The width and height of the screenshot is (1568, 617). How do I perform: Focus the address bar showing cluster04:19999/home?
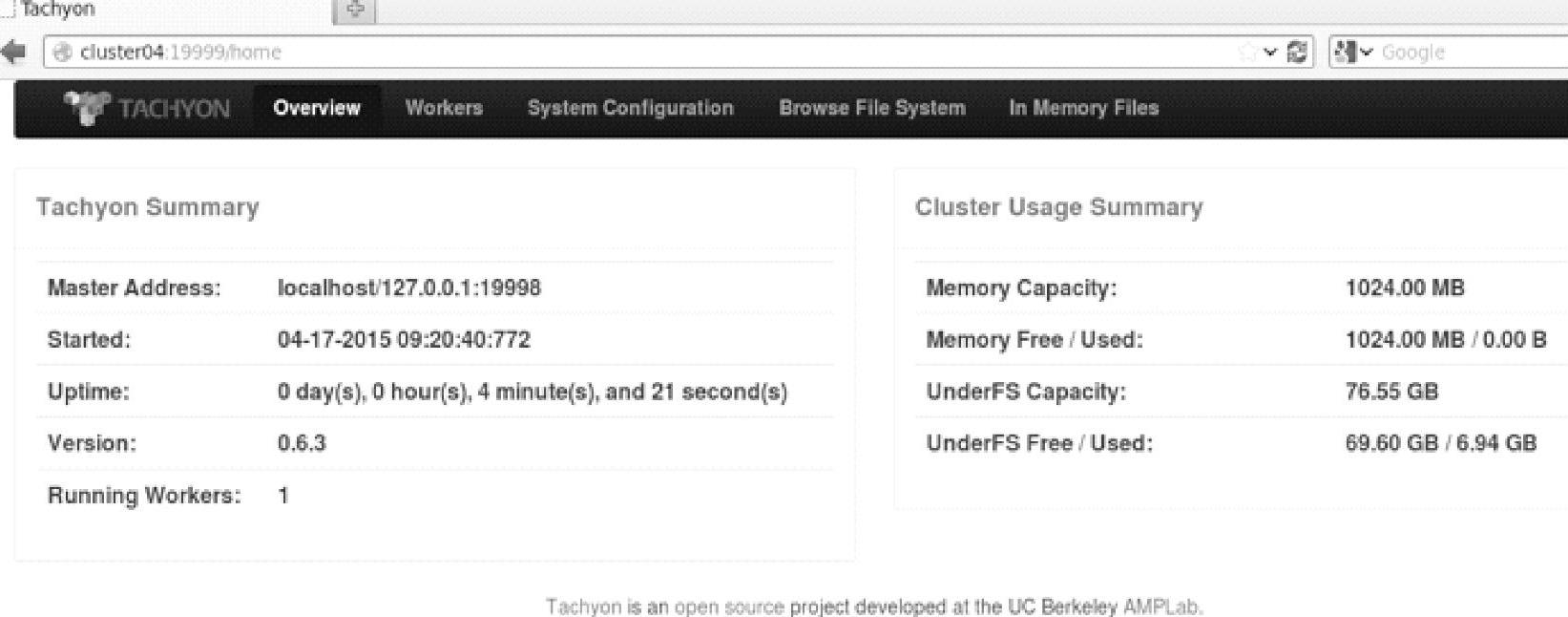coord(573,53)
